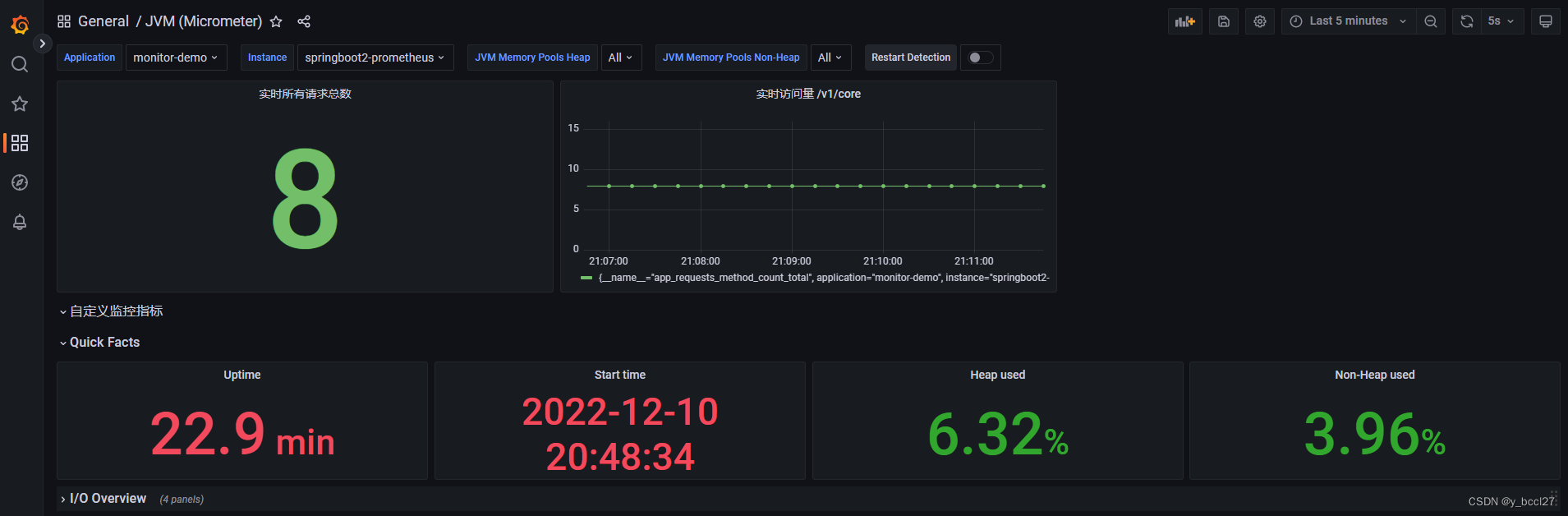Viewport: 1568px width, 516px height.
Task: Open the JVM Memory Pools Heap dropdown
Action: pos(621,58)
